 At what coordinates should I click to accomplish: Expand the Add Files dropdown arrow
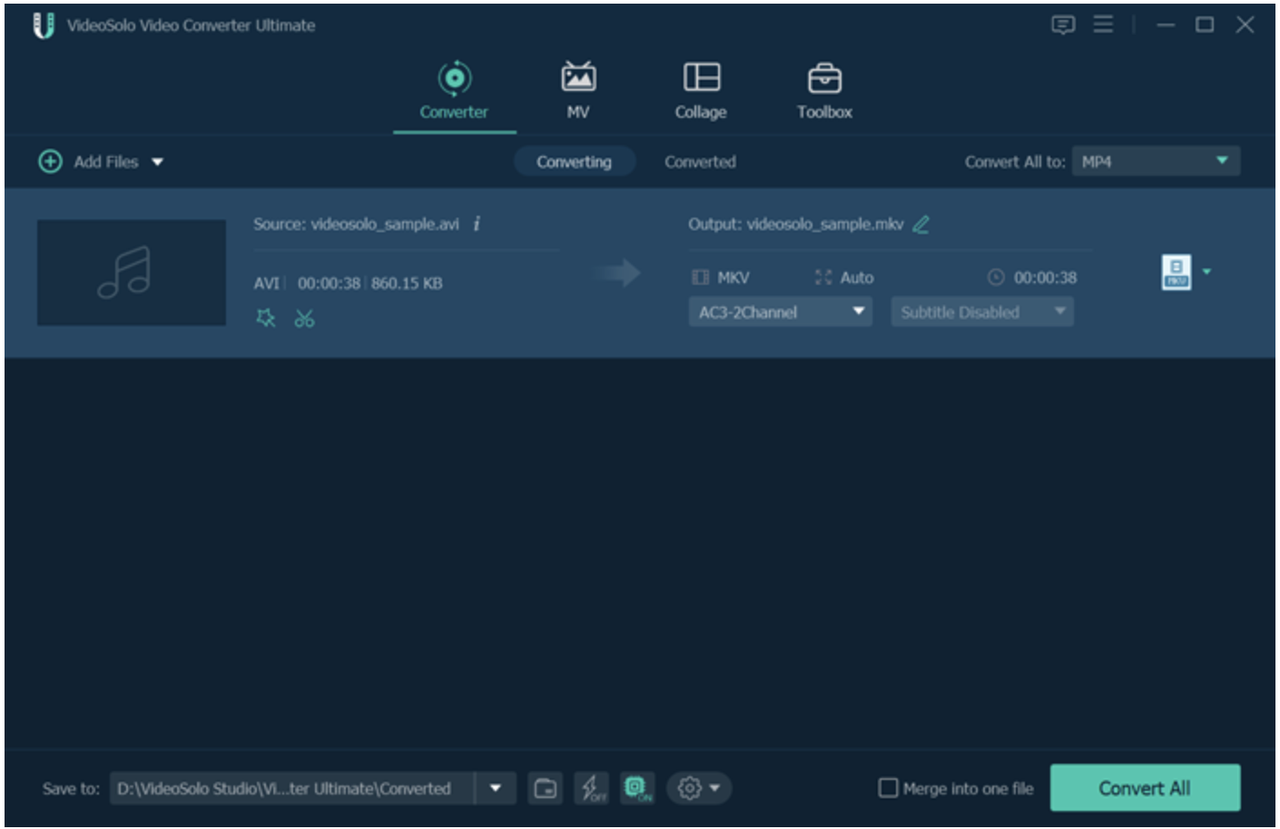pyautogui.click(x=157, y=162)
